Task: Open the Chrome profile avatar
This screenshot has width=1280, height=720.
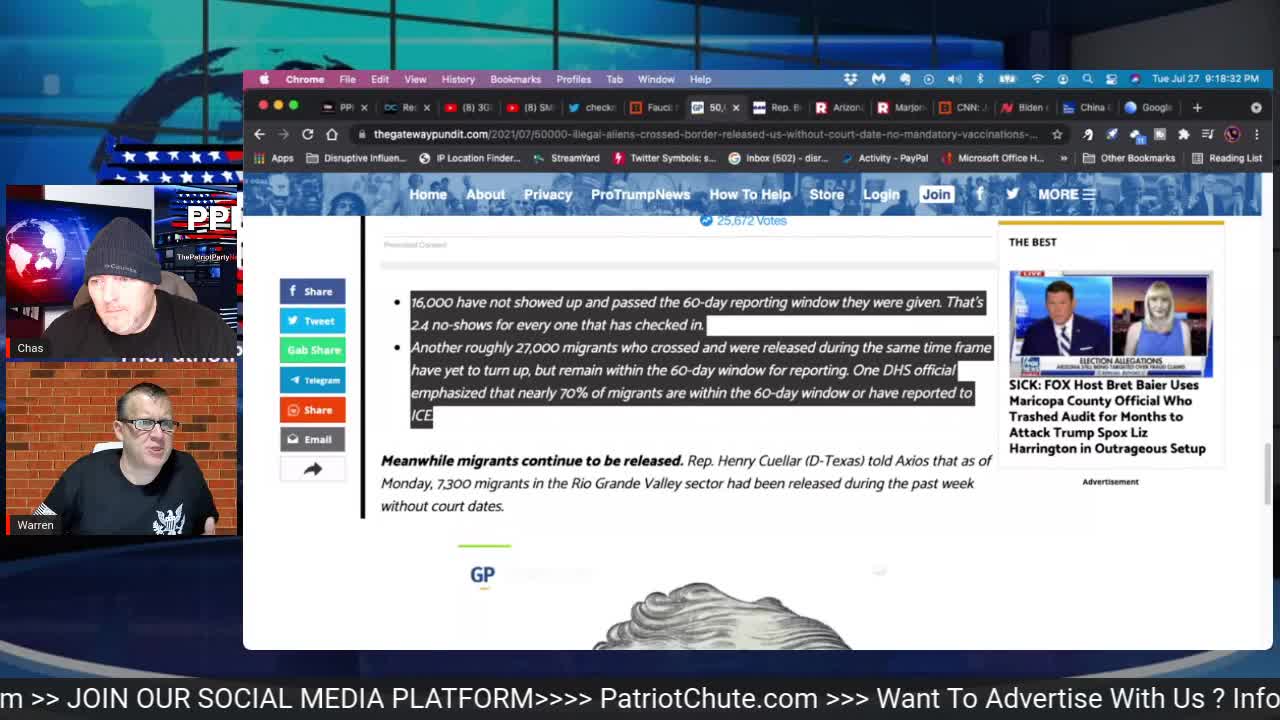Action: tap(1232, 134)
